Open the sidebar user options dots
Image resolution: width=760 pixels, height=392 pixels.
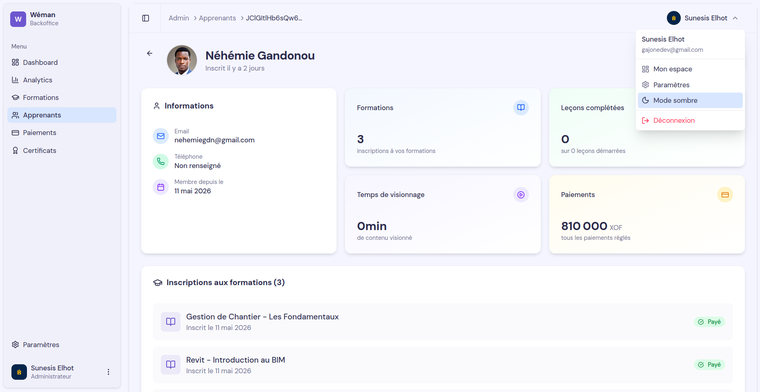tap(108, 372)
